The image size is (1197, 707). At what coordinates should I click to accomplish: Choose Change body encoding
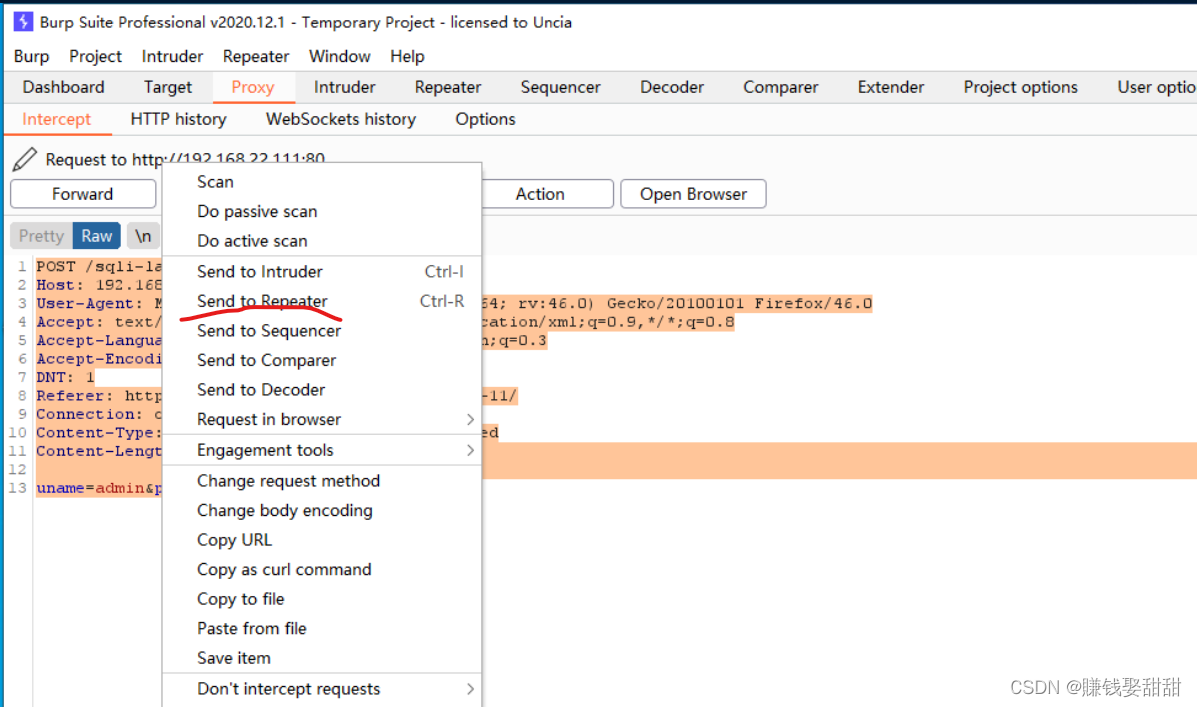321,511
